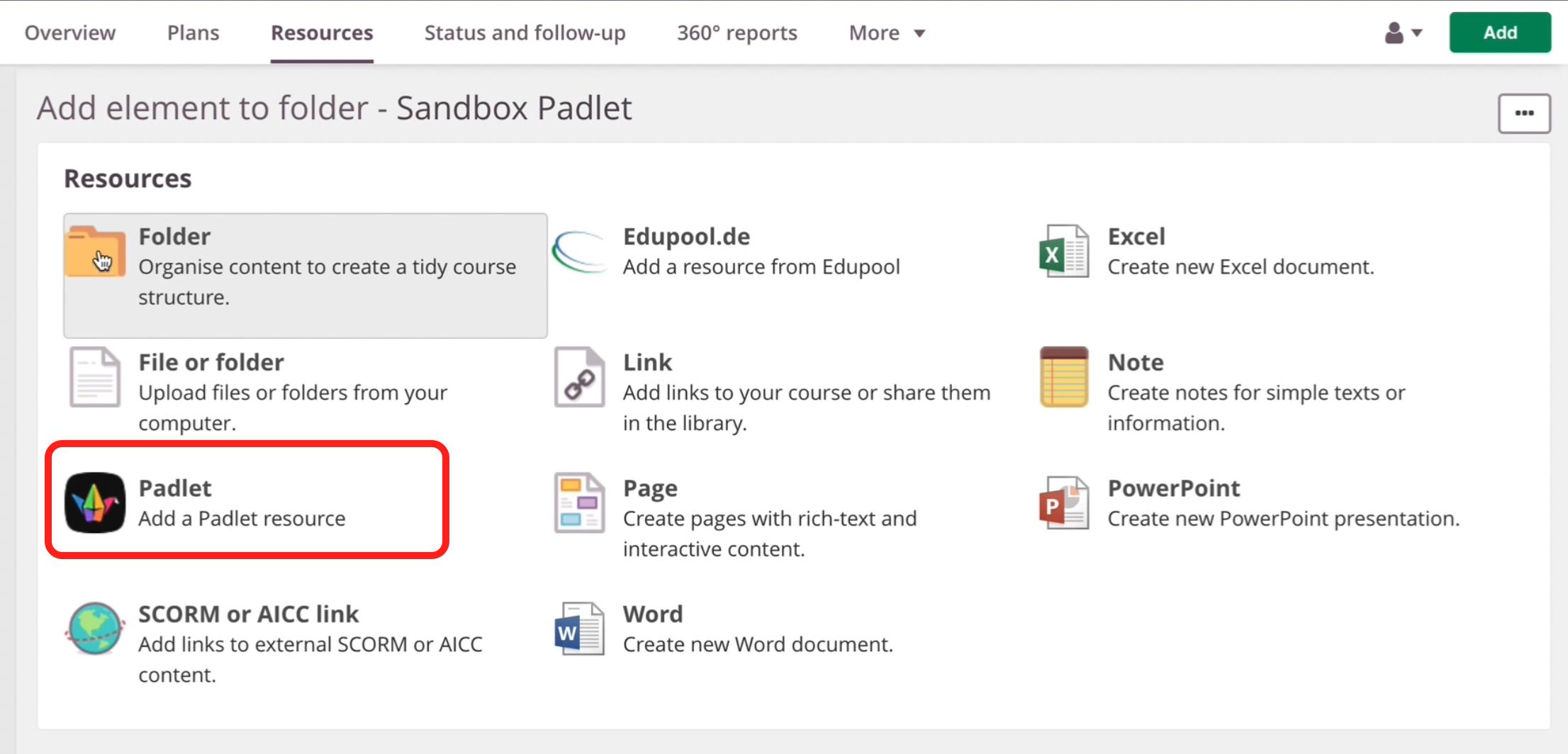Click the Edupool.de swoosh icon
1568x754 pixels.
tap(580, 252)
